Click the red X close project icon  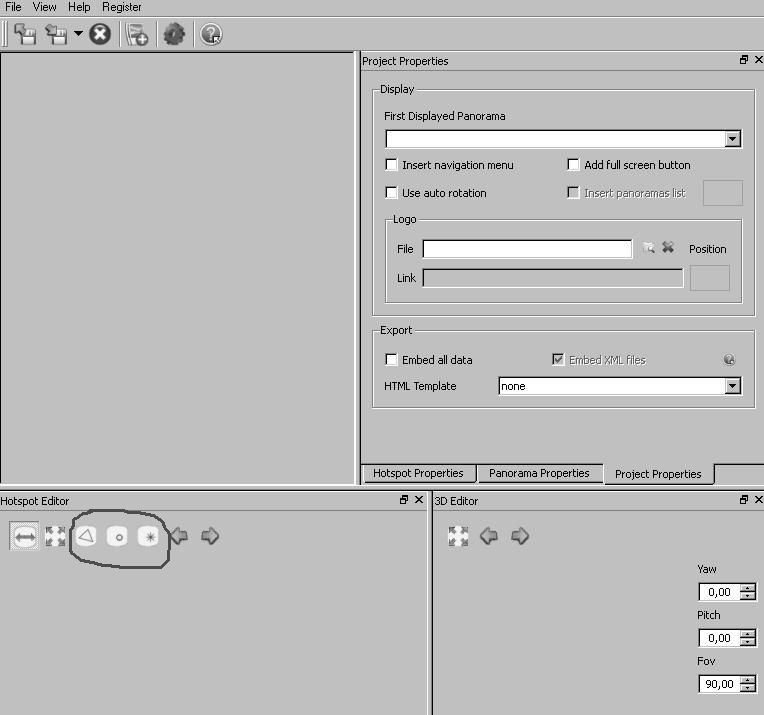pos(100,34)
